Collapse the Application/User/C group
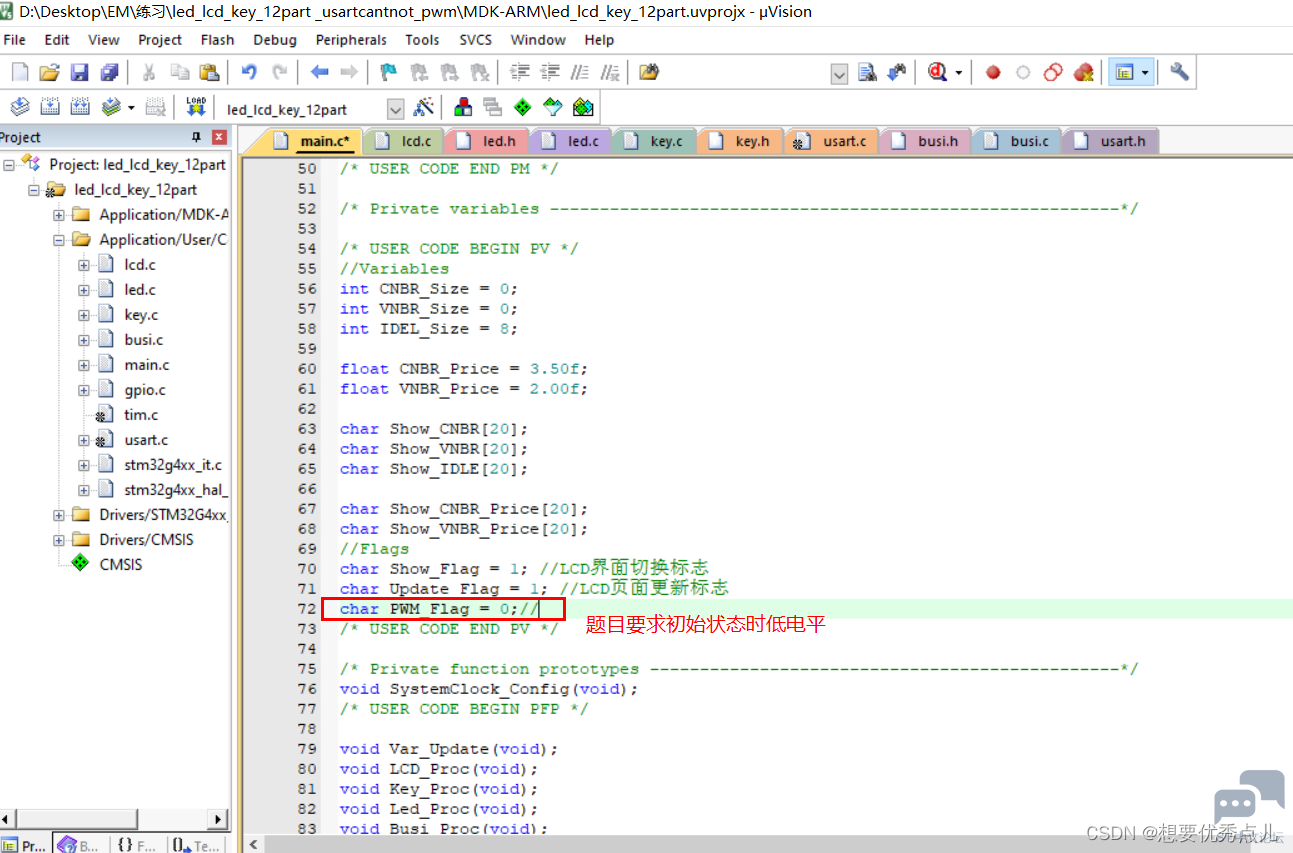Viewport: 1293px width, 853px height. (59, 240)
